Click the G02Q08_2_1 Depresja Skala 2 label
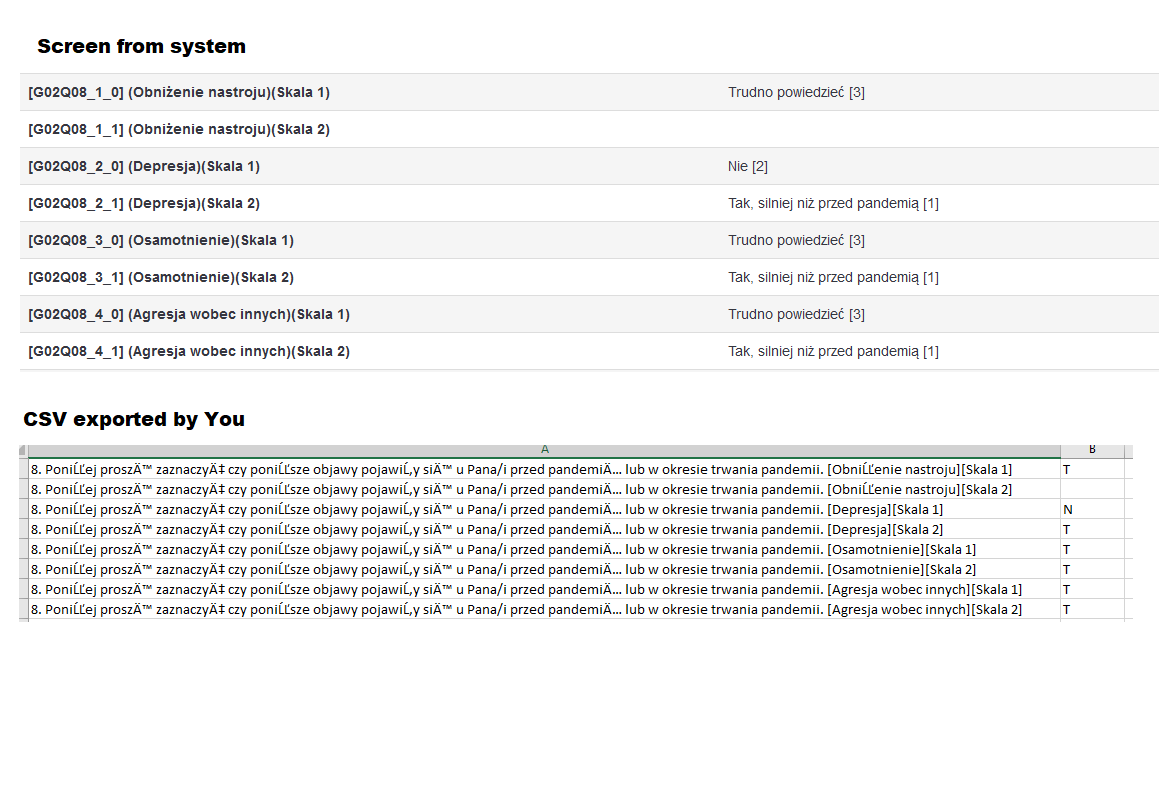The width and height of the screenshot is (1159, 801). coord(144,203)
